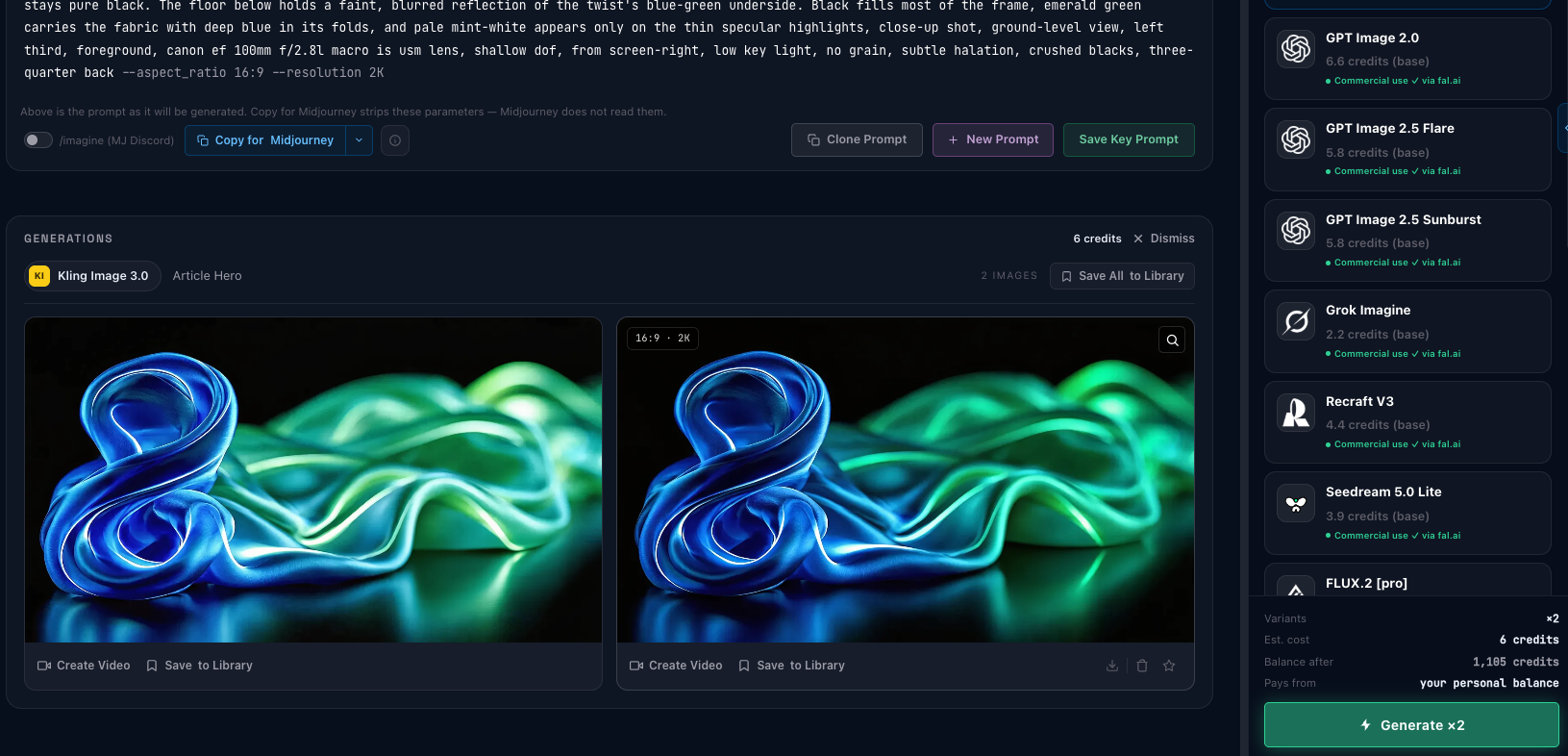This screenshot has width=1568, height=756.
Task: Click Create Video under the first image
Action: tap(84, 666)
